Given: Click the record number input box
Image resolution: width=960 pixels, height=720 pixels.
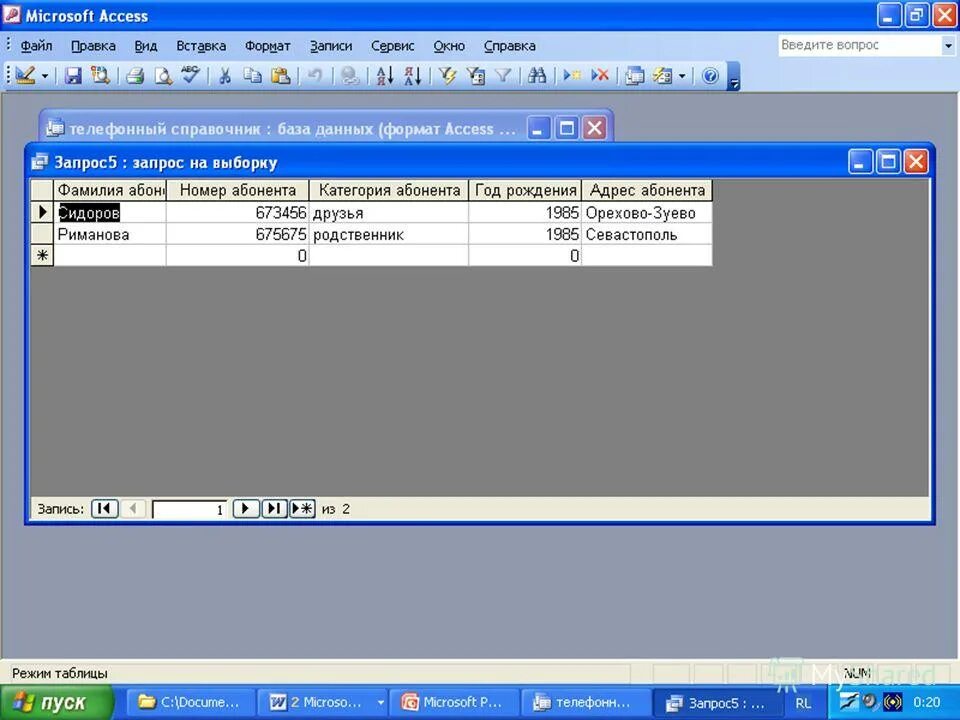Looking at the screenshot, I should point(189,509).
